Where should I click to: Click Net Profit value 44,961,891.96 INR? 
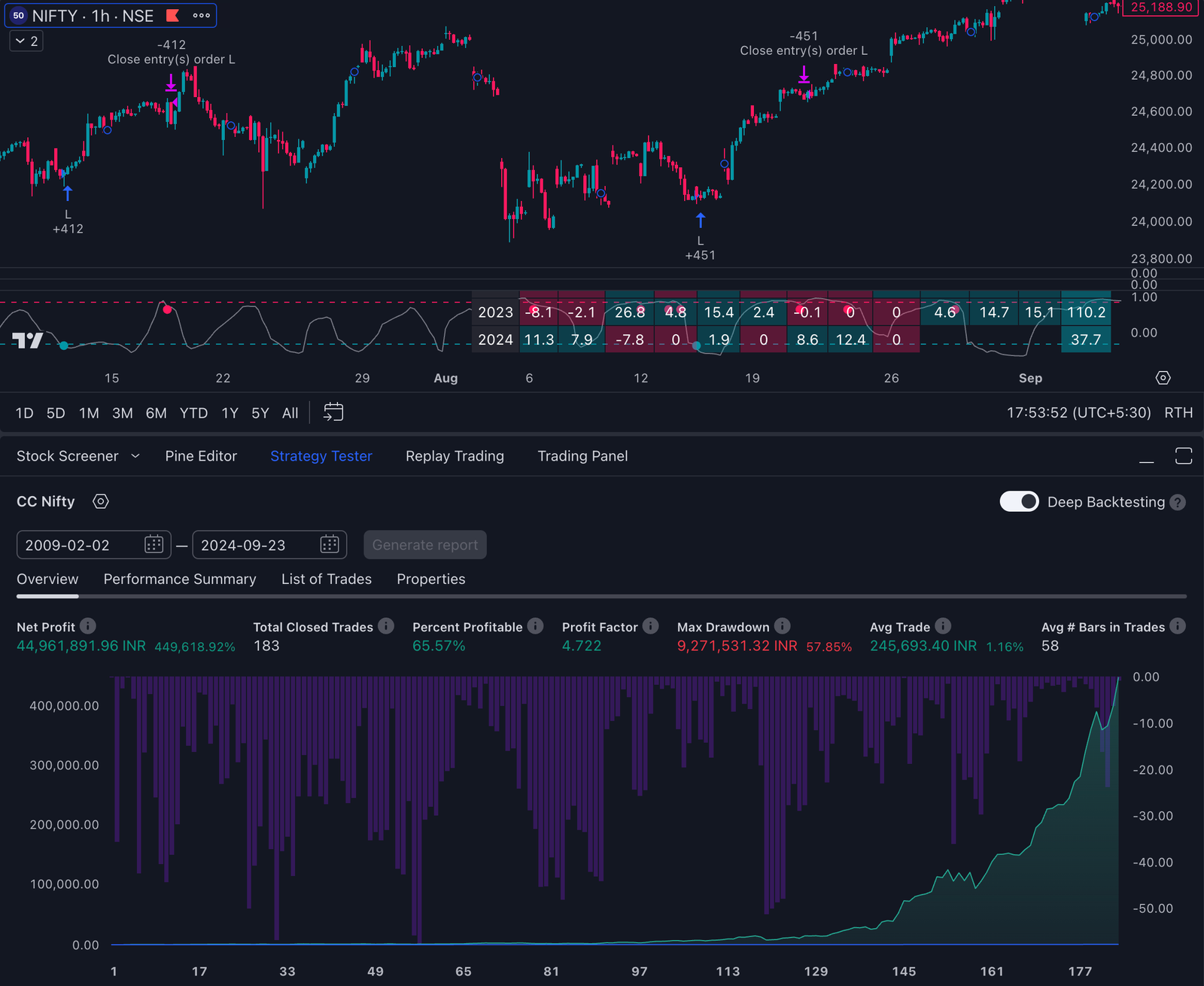click(x=81, y=646)
